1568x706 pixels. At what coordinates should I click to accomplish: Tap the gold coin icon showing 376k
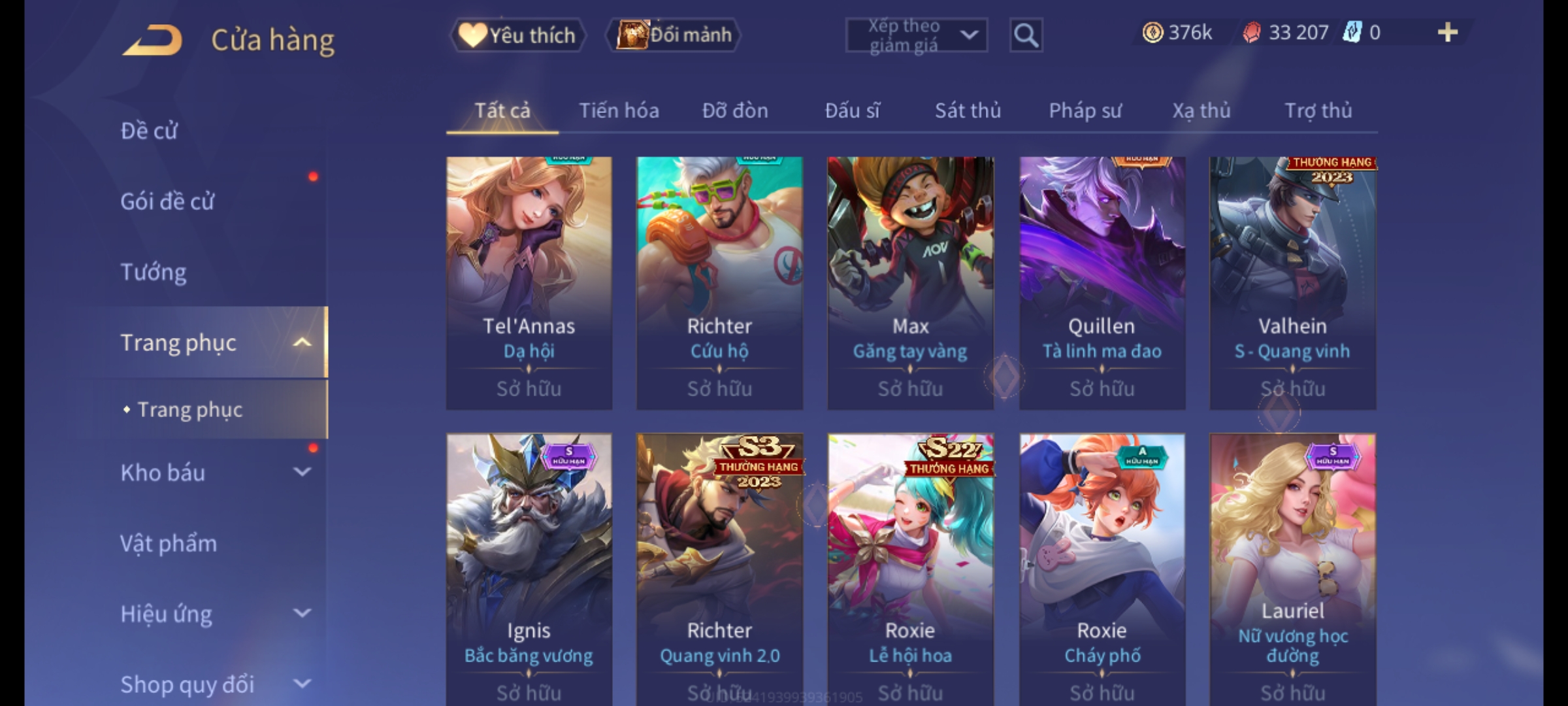coord(1152,33)
